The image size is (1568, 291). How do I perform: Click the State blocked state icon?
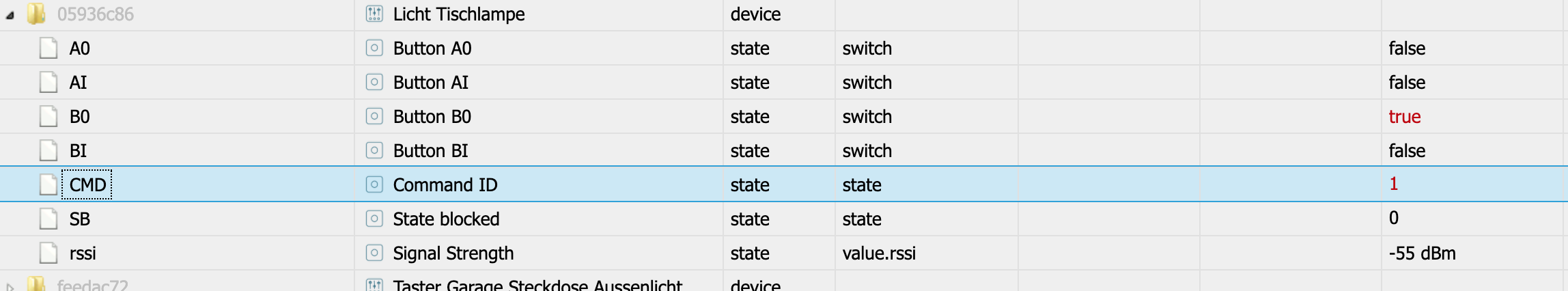pyautogui.click(x=374, y=219)
